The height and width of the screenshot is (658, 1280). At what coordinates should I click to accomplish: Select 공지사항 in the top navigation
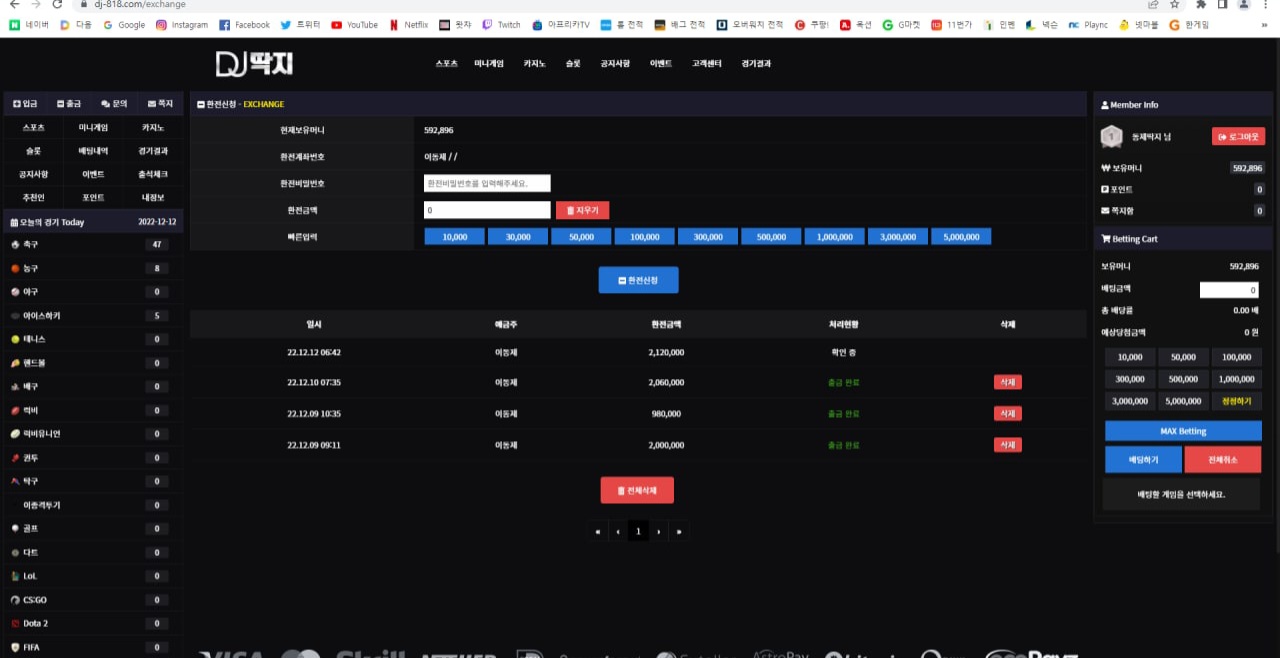click(615, 64)
